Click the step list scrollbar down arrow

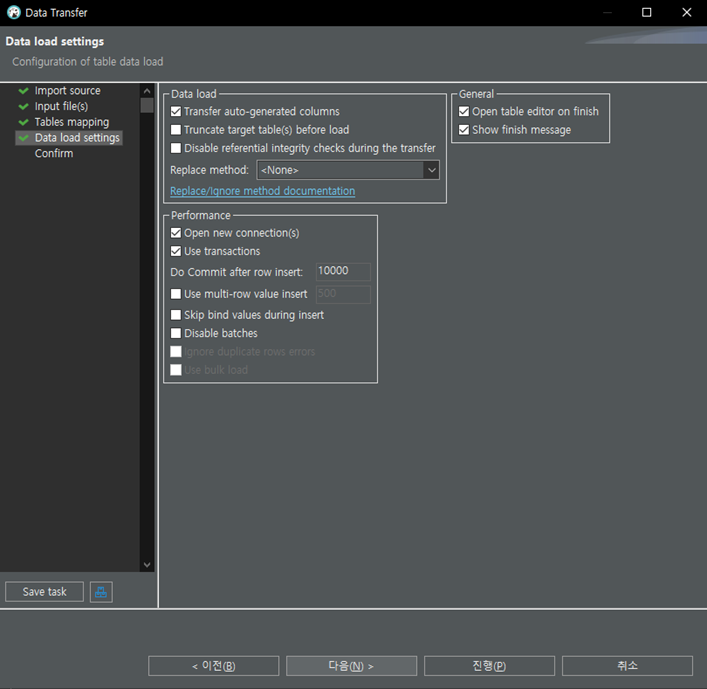147,565
